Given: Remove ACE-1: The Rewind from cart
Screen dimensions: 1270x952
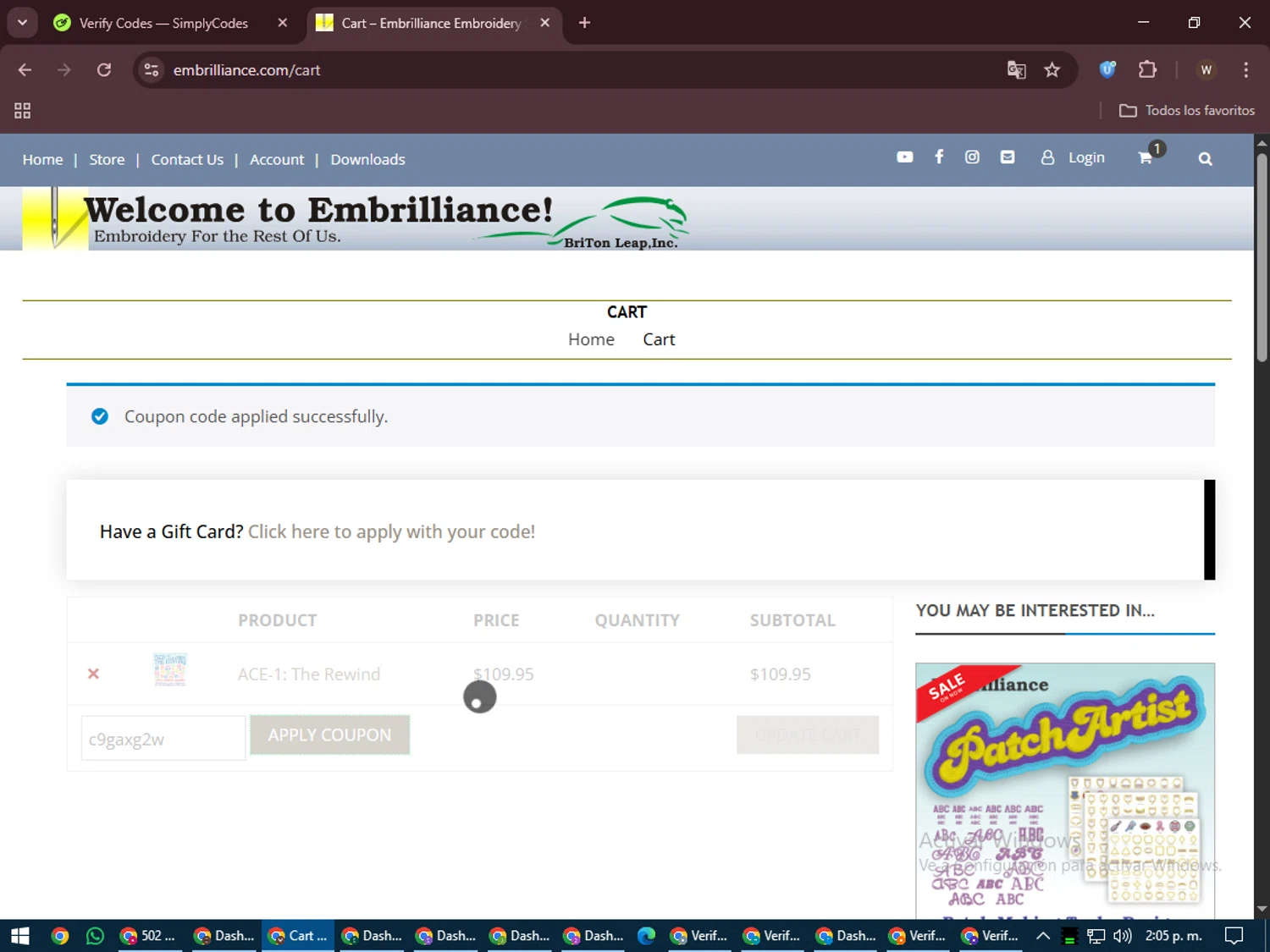Looking at the screenshot, I should coord(93,674).
